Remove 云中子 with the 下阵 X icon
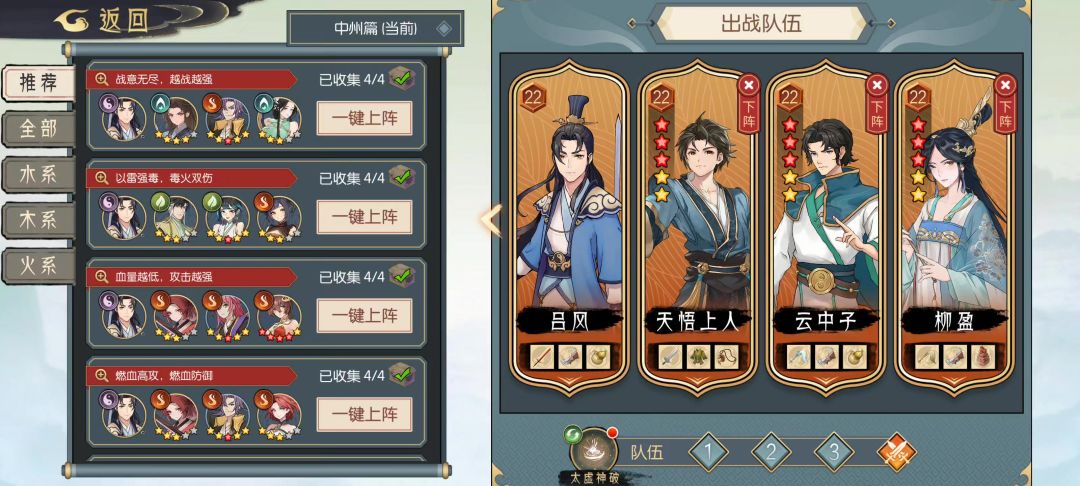This screenshot has width=1080, height=486. [x=877, y=85]
